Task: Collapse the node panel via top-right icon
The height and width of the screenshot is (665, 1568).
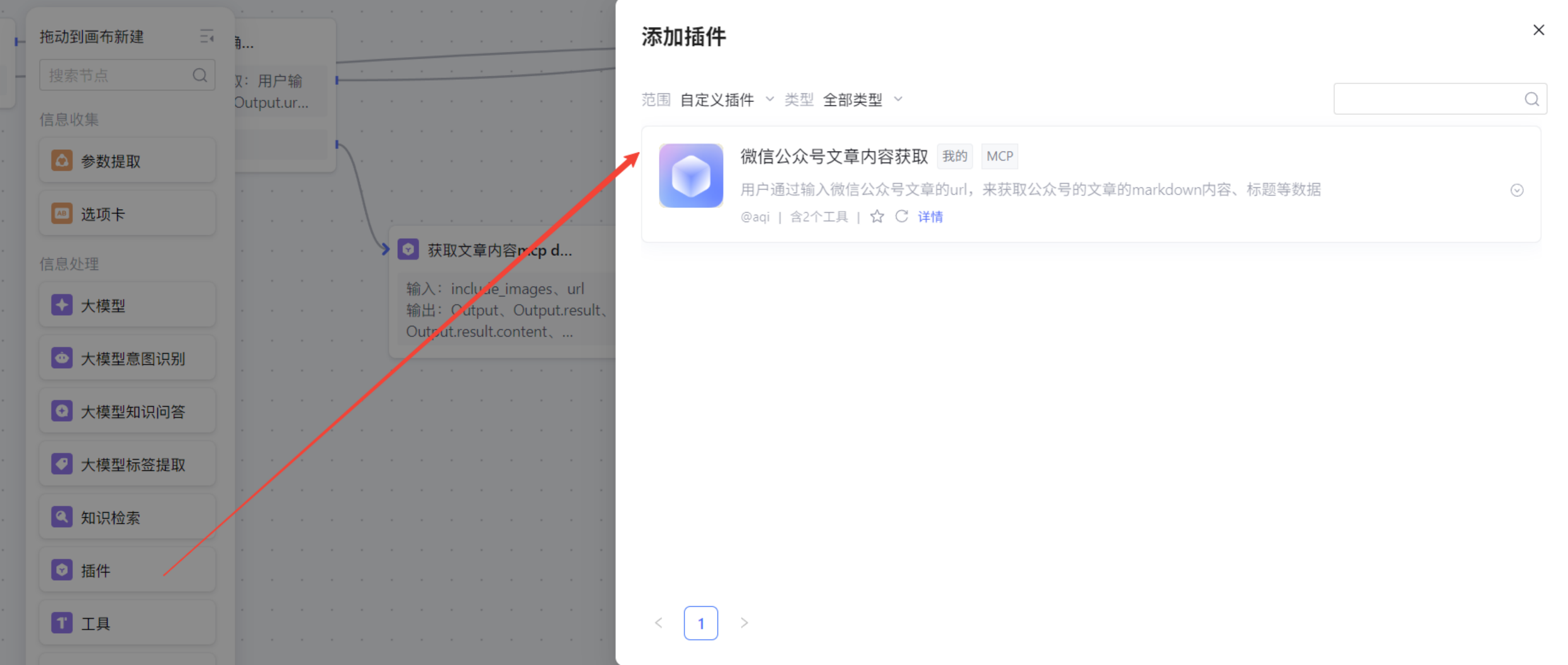Action: pos(206,36)
